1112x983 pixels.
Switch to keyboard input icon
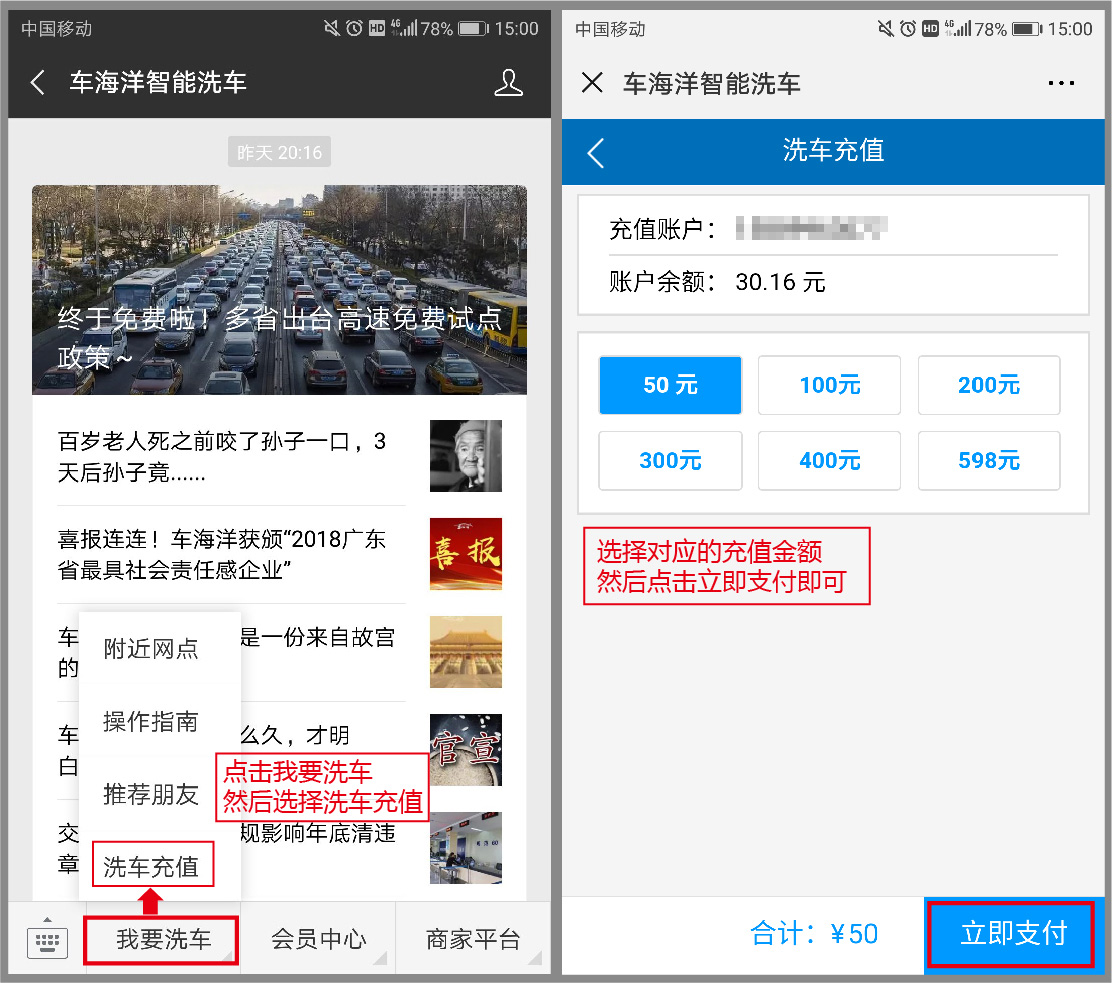coord(47,939)
